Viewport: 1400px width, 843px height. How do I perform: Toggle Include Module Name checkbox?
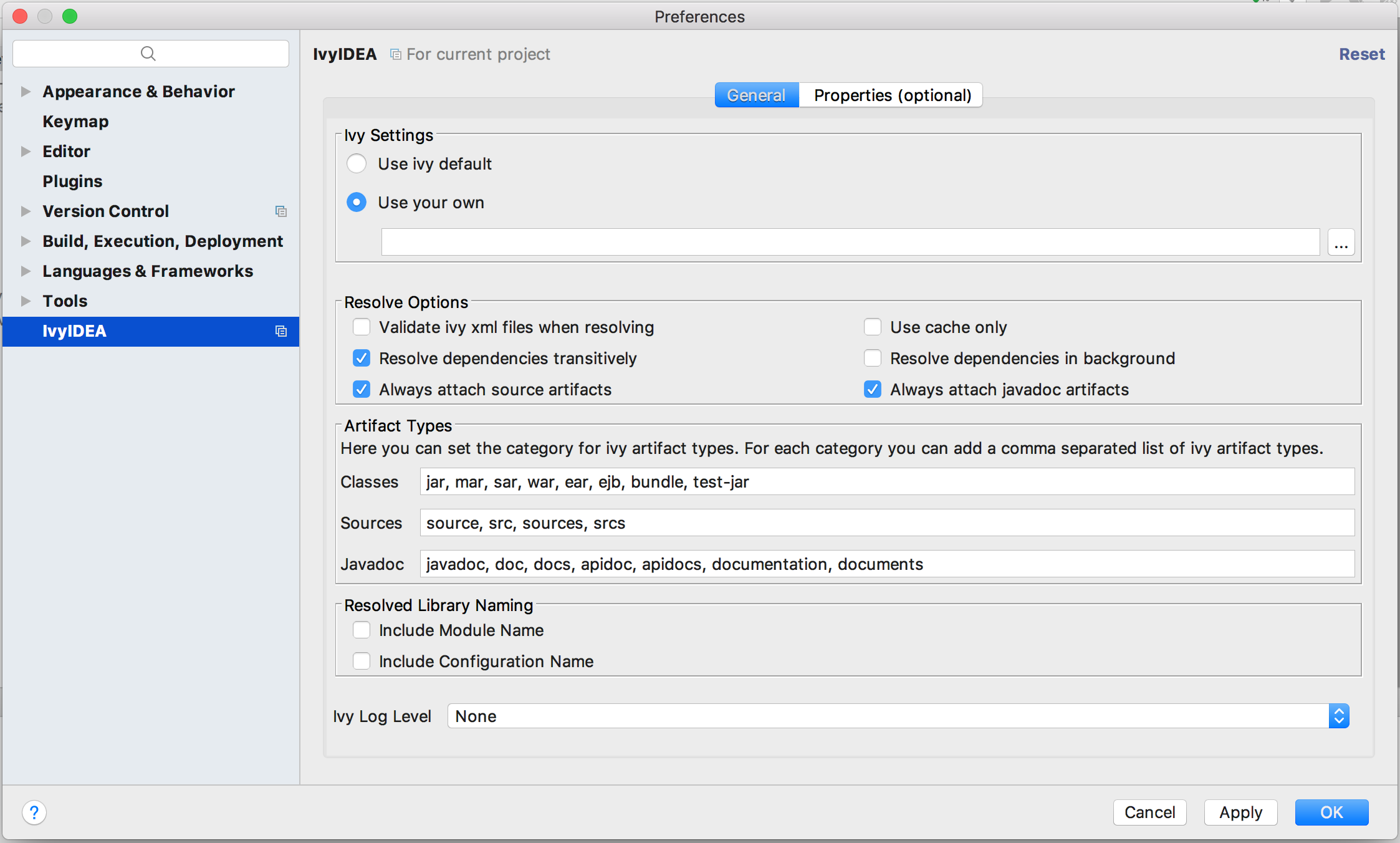tap(361, 629)
